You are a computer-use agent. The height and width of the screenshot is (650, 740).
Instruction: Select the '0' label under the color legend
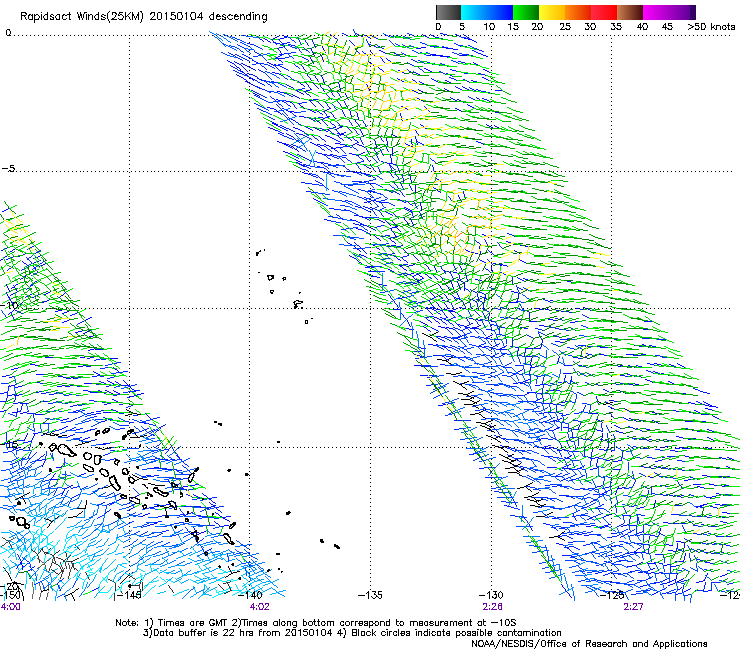438,27
